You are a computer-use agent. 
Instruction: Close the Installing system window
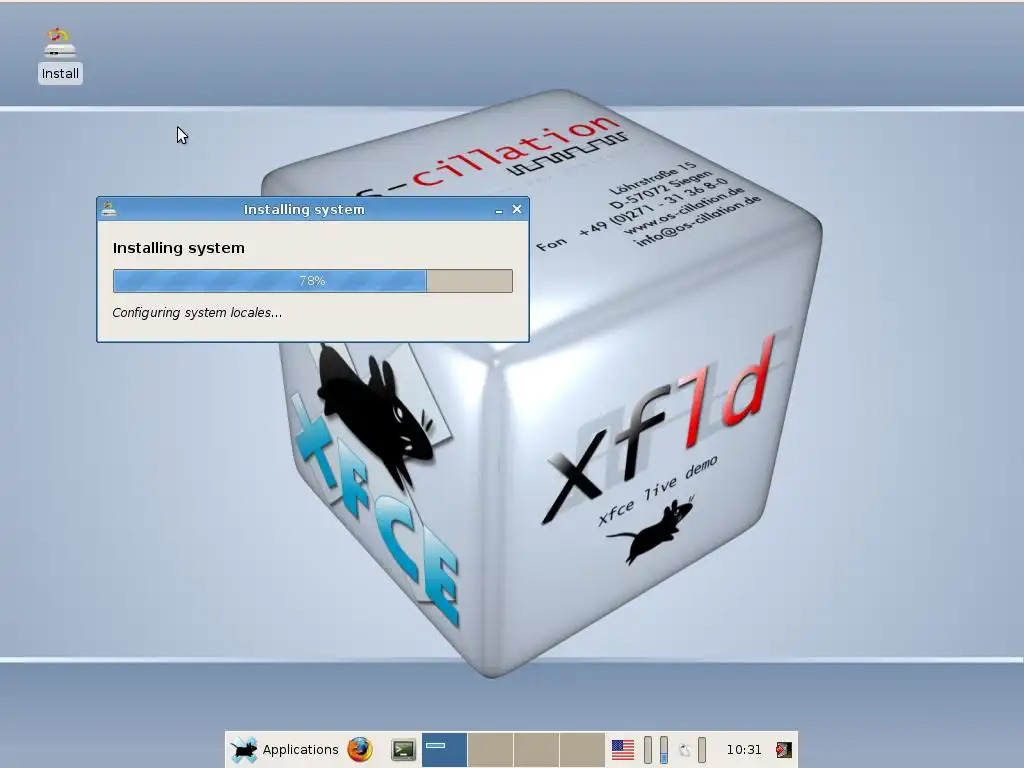[x=517, y=210]
